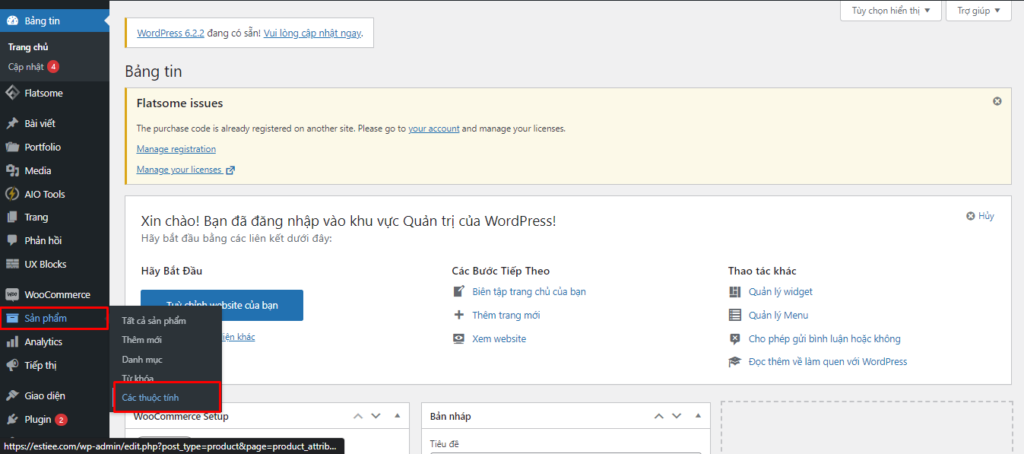The image size is (1024, 454).
Task: Click the pencil icon beside Biên tập trang chủ
Action: (458, 291)
